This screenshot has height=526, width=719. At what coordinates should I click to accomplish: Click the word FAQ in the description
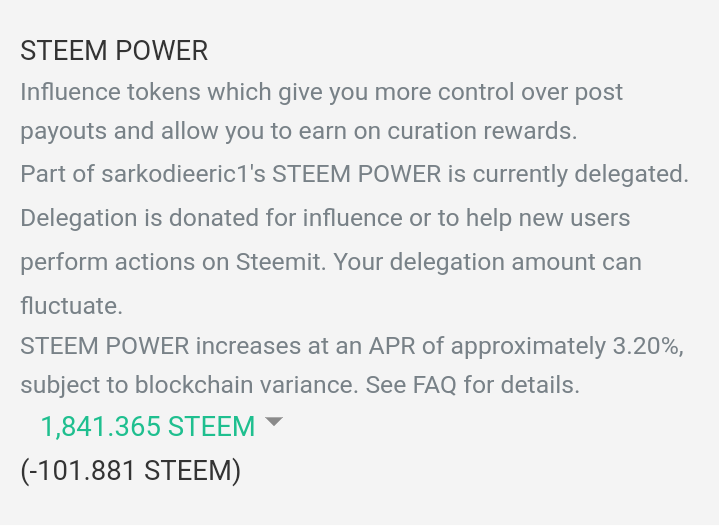click(x=429, y=385)
